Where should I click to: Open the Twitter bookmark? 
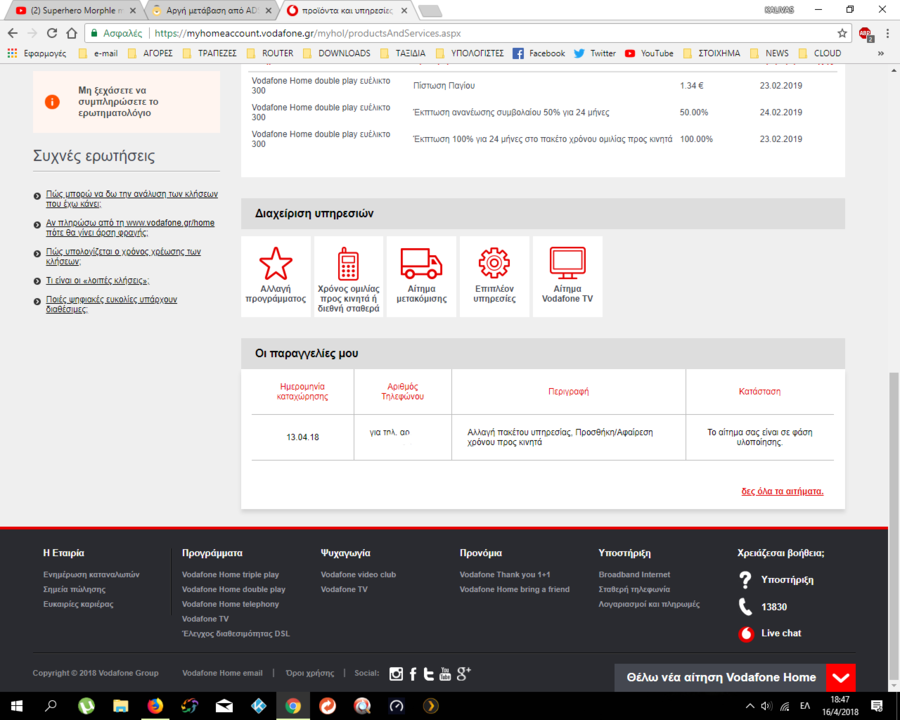(x=595, y=53)
